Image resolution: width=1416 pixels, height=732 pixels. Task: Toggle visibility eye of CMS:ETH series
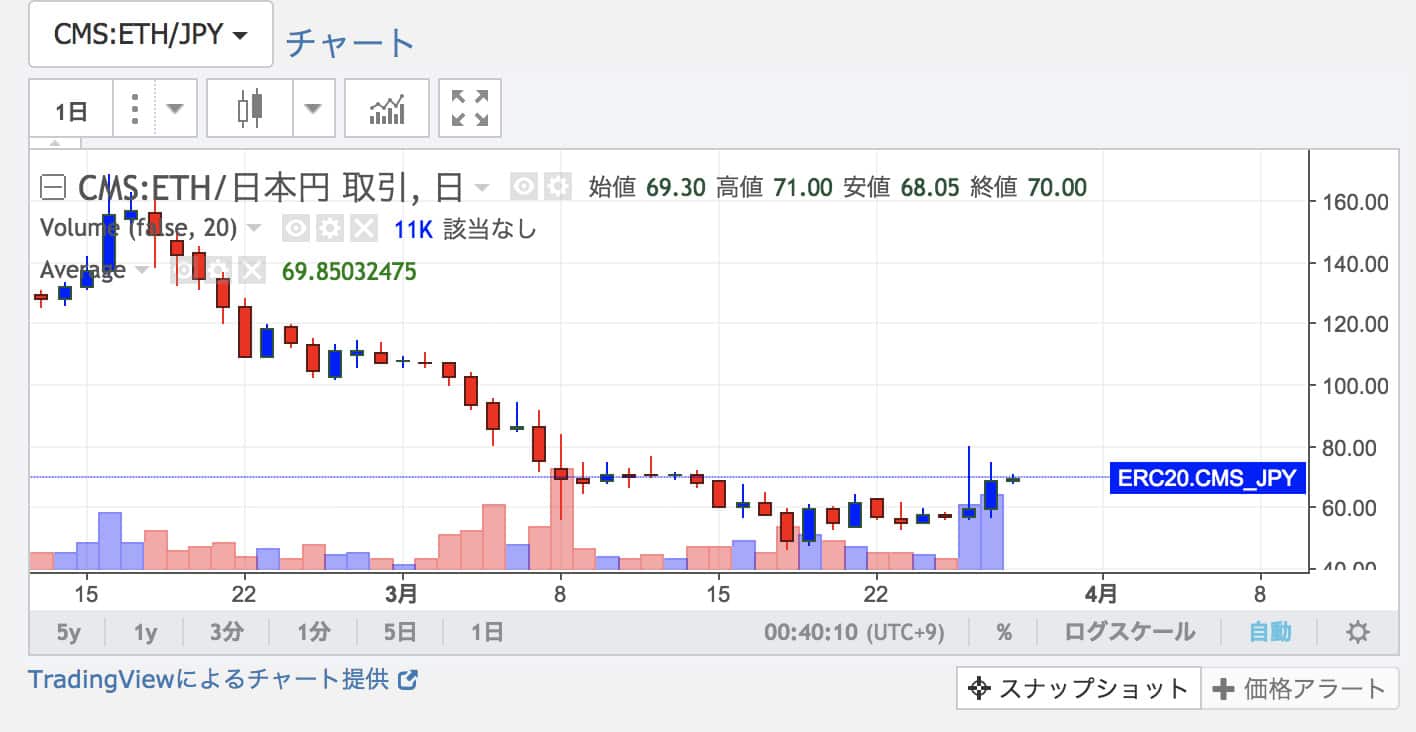(525, 187)
